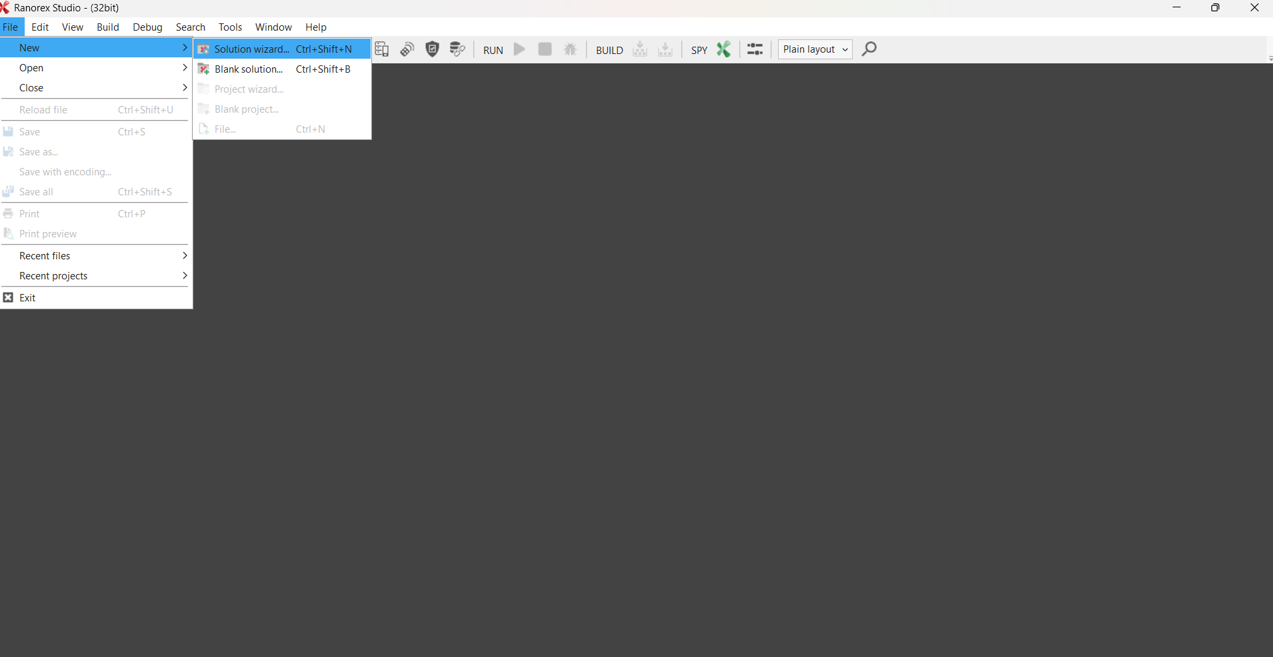The image size is (1273, 657).
Task: Open the Window menu
Action: point(273,27)
